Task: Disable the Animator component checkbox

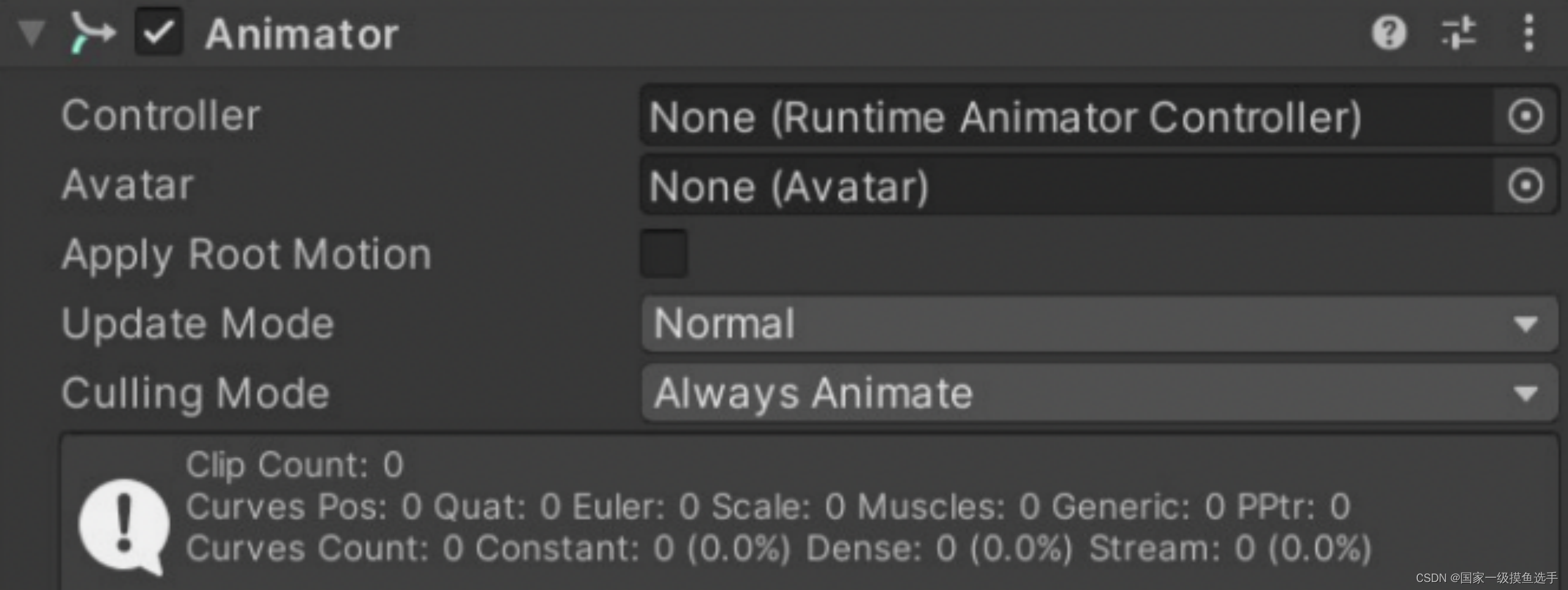Action: tap(159, 32)
